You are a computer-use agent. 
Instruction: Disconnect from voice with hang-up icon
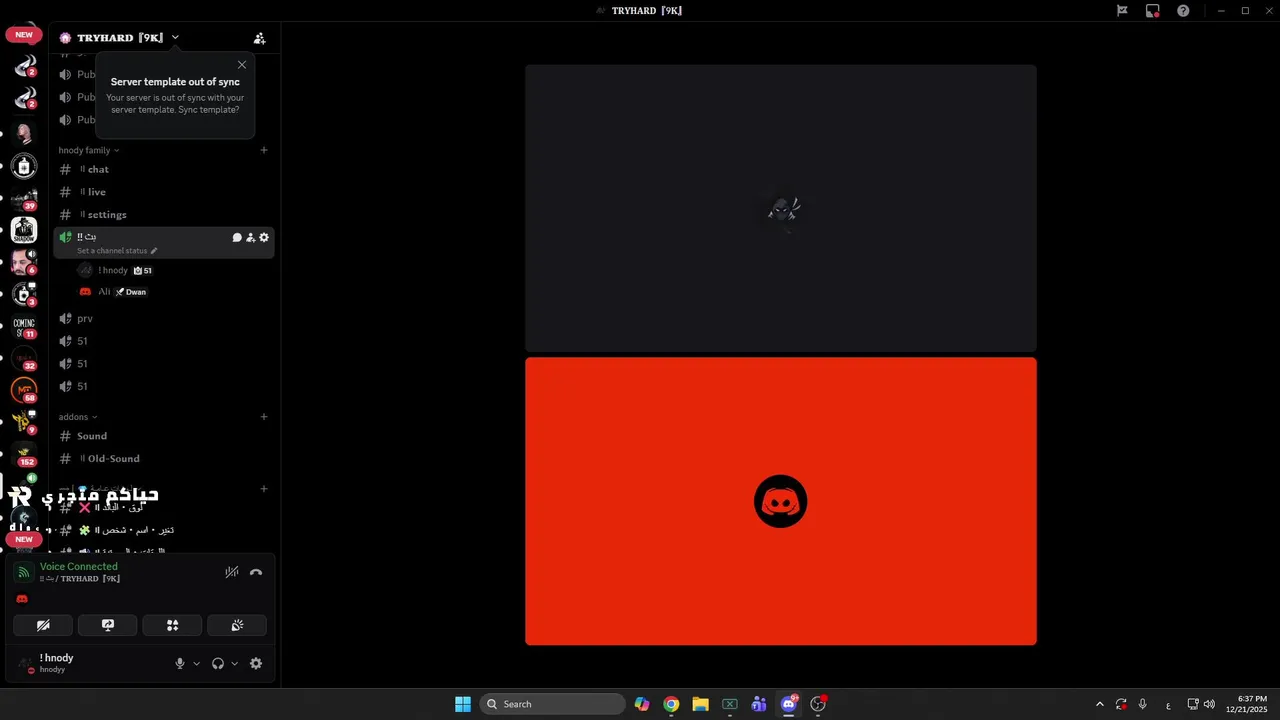coord(256,572)
